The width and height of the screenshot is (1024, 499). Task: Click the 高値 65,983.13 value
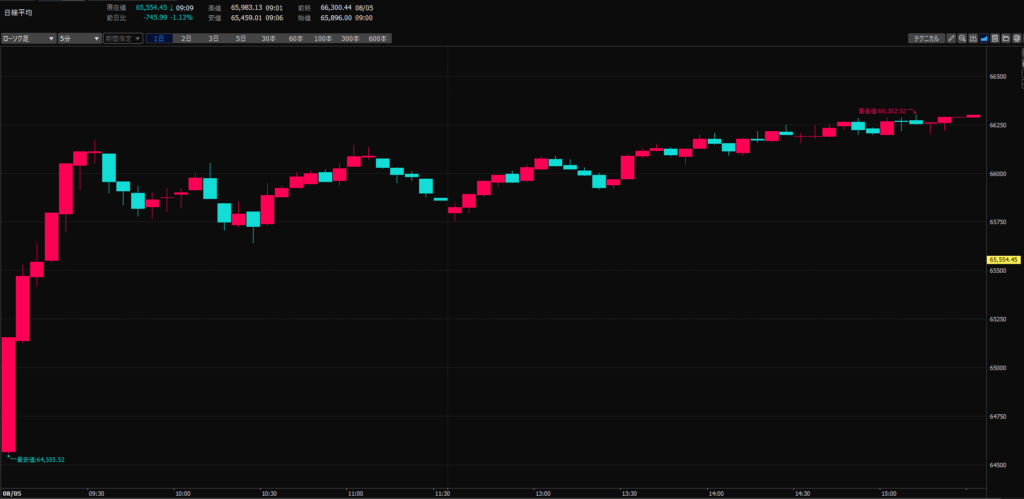[246, 8]
